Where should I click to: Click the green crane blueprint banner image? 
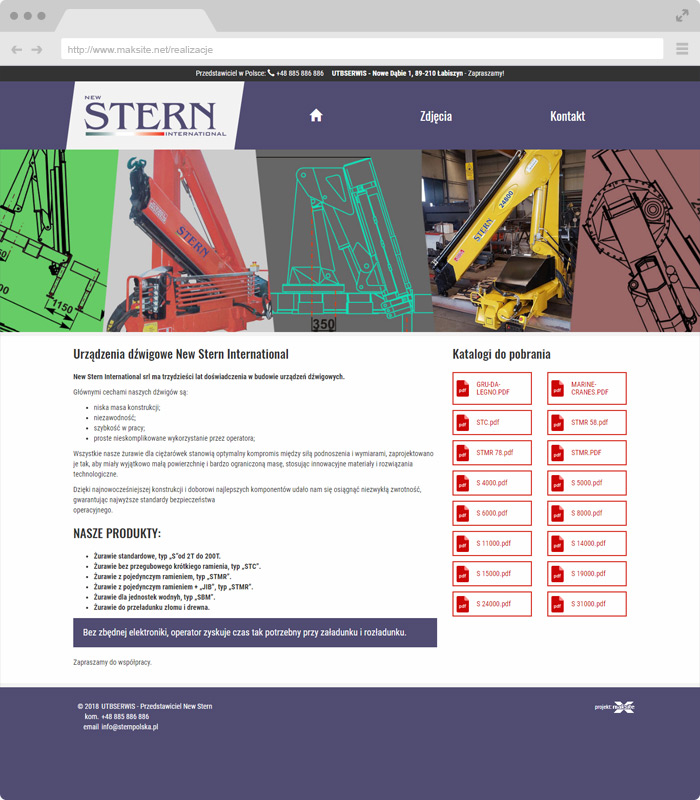point(55,240)
